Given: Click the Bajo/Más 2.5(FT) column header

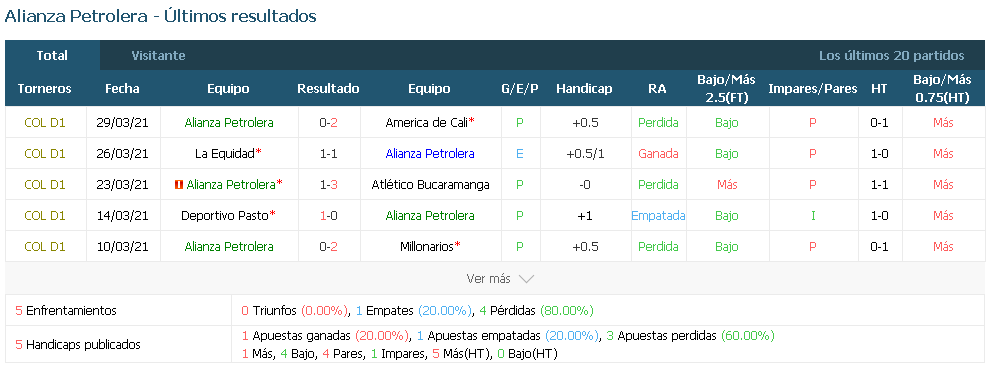Looking at the screenshot, I should point(726,89).
